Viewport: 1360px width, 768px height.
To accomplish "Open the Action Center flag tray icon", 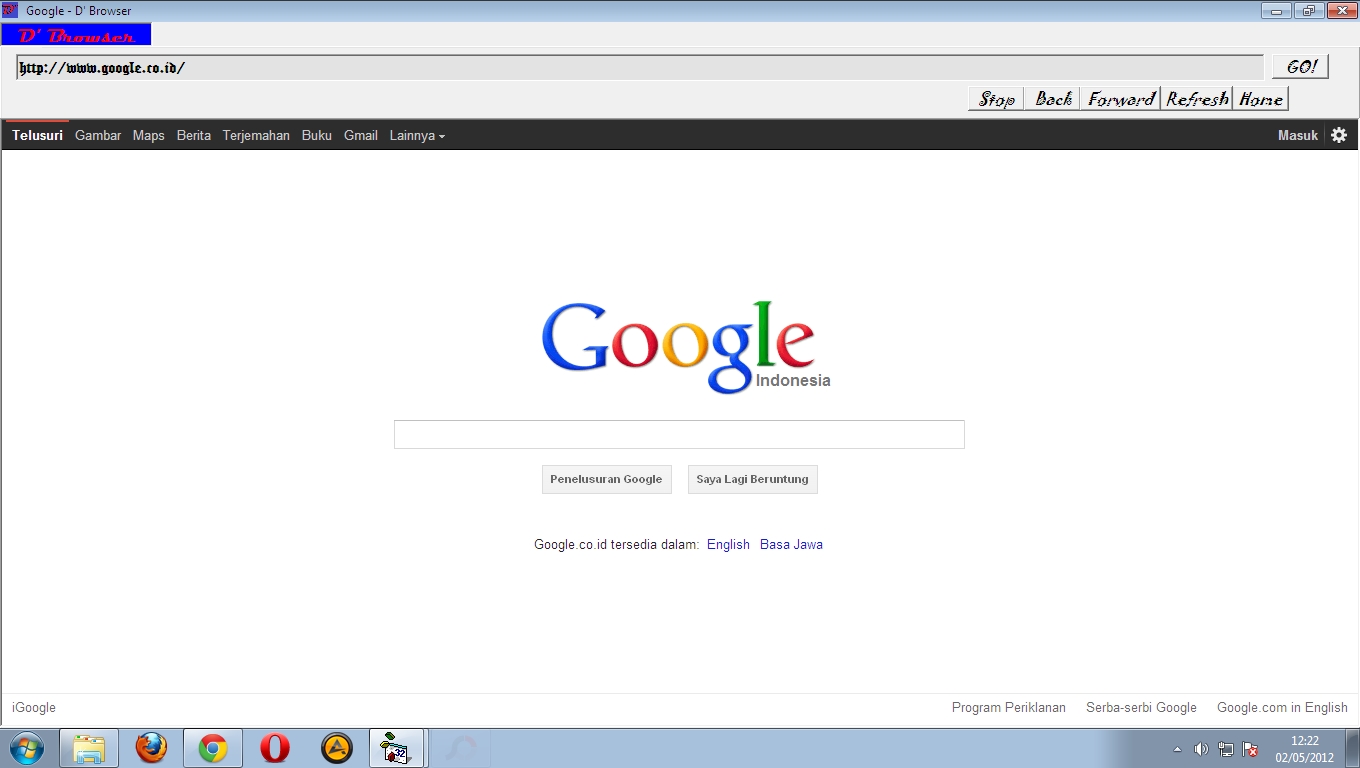I will [1250, 749].
